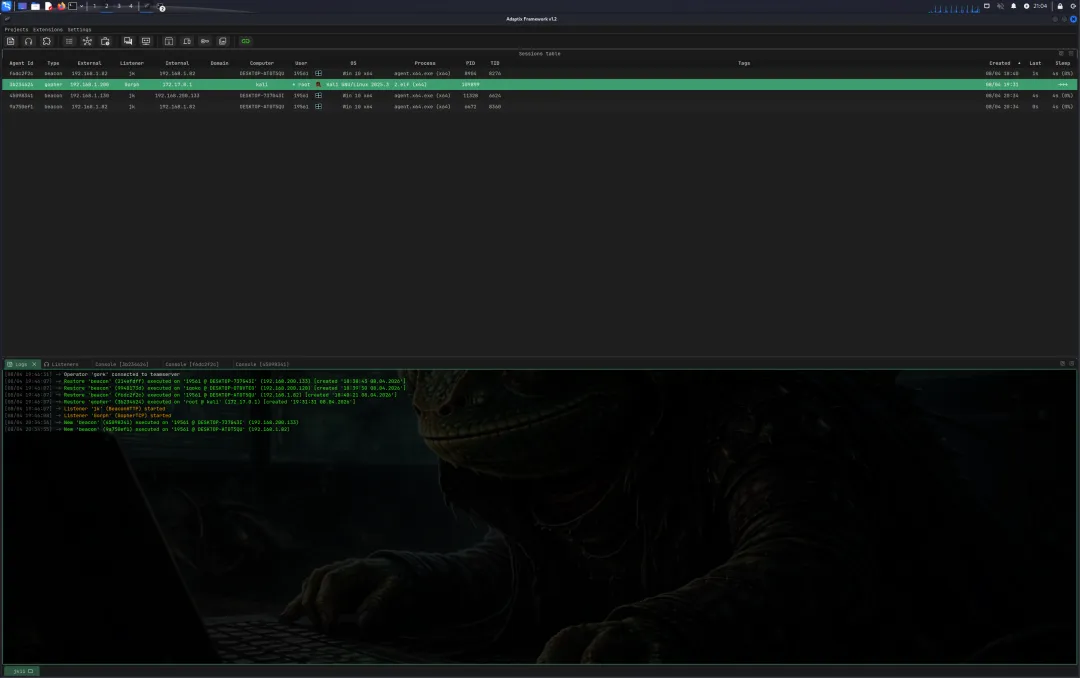Switch to the Listeners tab
The image size is (1080, 678).
pos(61,364)
